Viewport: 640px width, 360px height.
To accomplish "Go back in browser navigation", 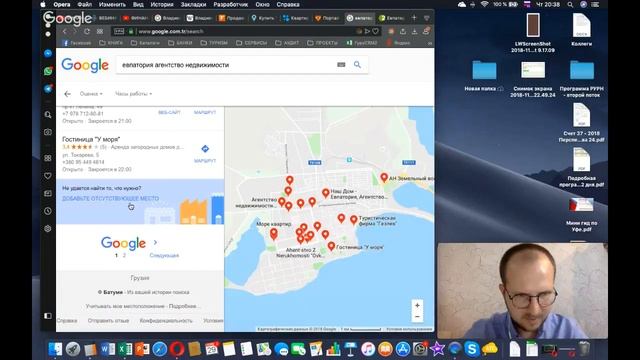I will pyautogui.click(x=64, y=31).
